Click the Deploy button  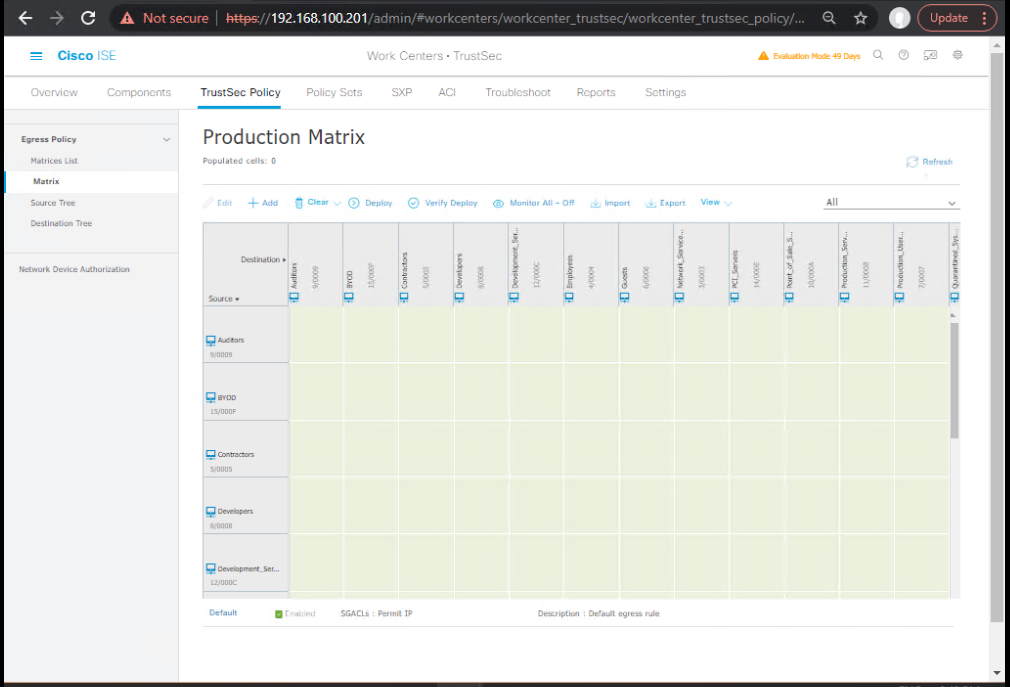click(x=370, y=203)
